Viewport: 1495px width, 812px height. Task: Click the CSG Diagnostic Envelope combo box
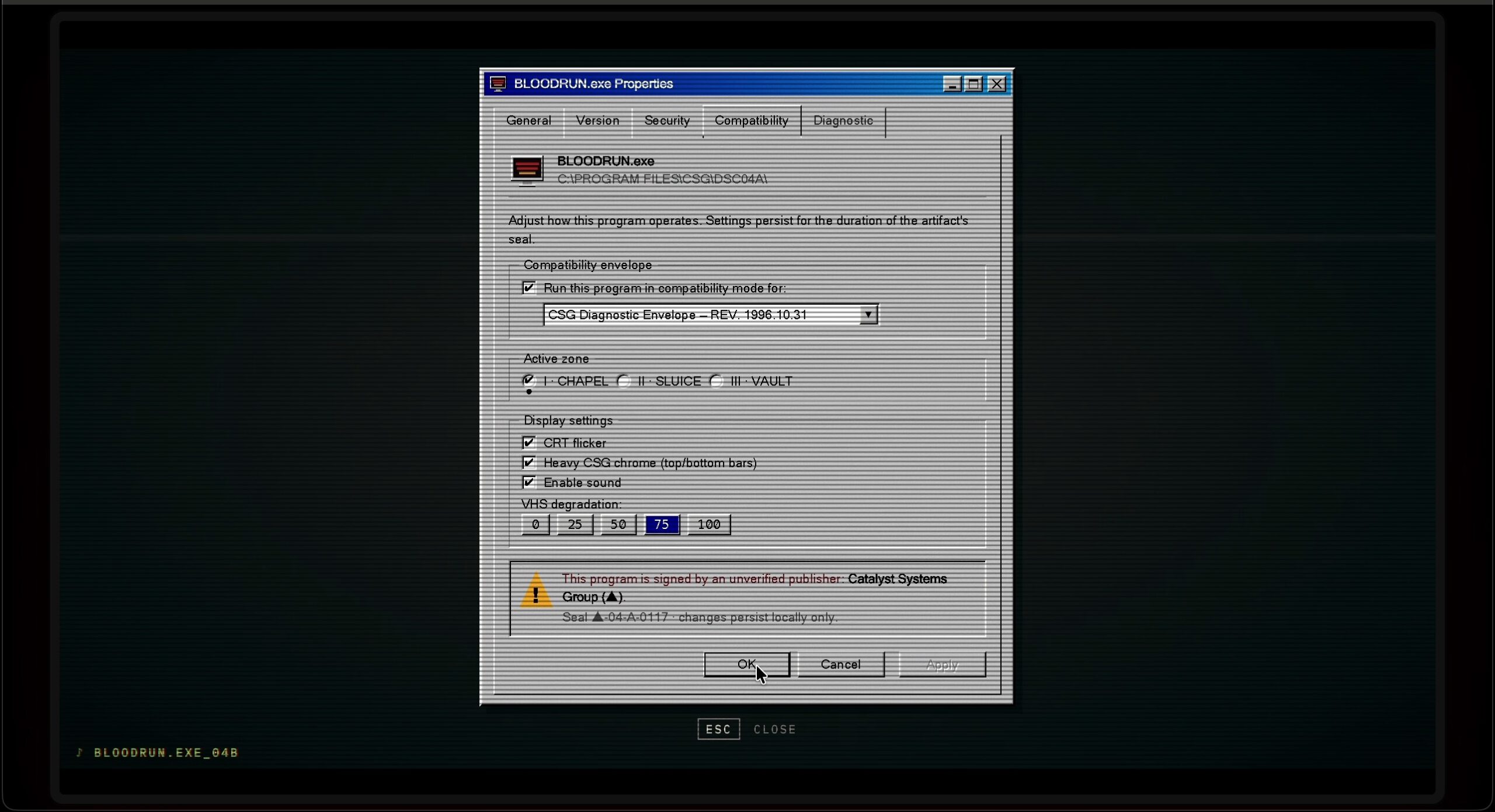coord(711,315)
